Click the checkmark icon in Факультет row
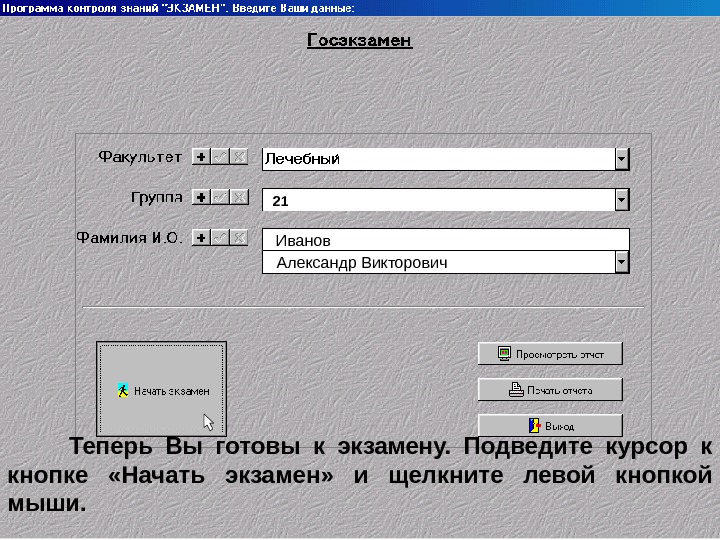 pyautogui.click(x=220, y=157)
